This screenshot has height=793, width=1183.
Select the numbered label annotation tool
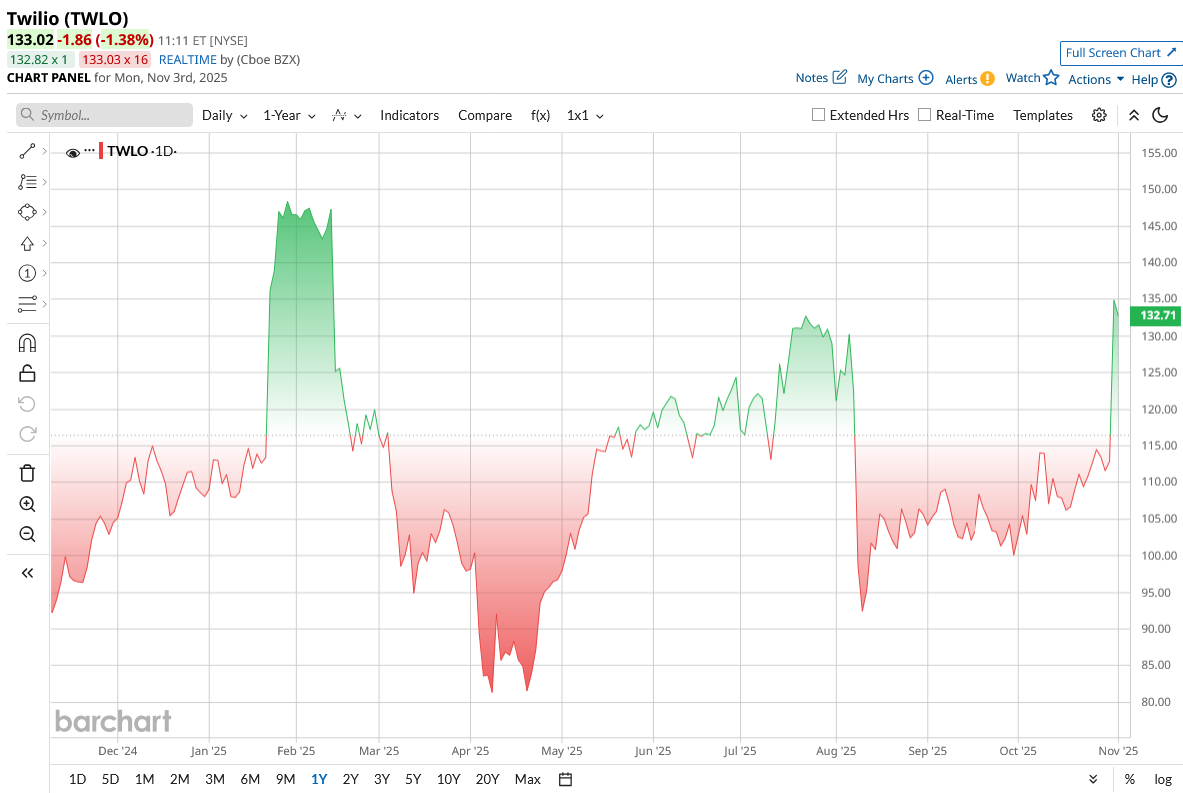27,273
